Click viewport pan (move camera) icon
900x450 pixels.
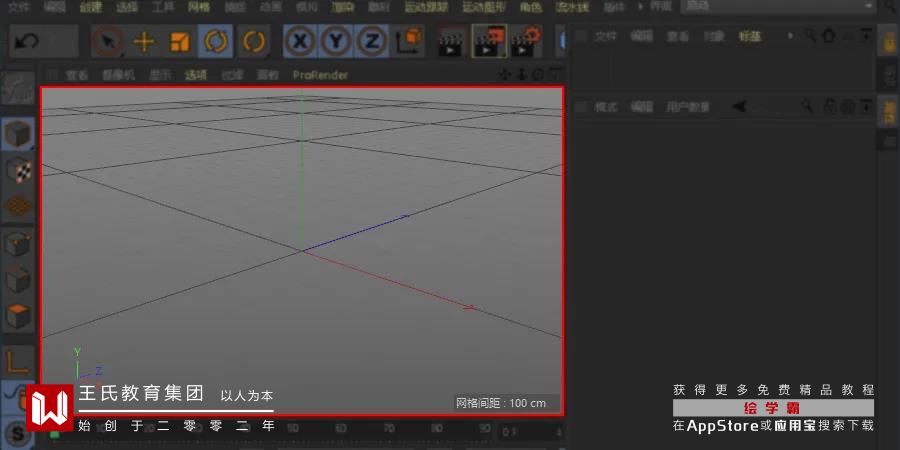pos(505,75)
